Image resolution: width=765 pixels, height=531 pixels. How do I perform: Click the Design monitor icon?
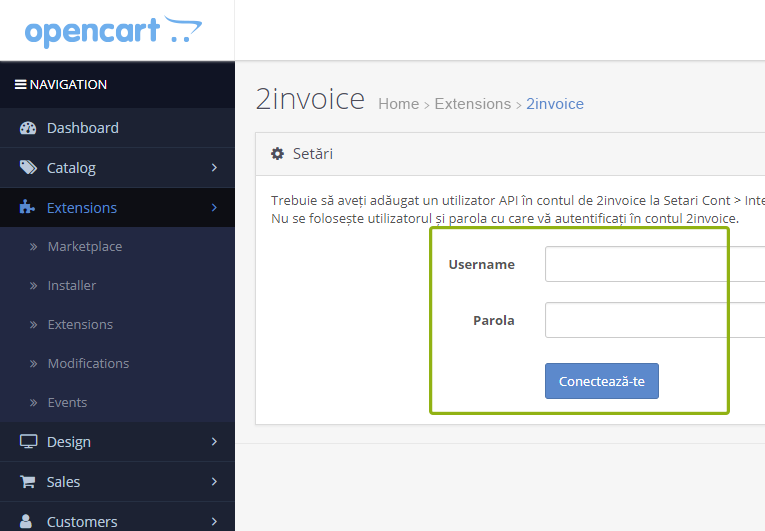[x=28, y=442]
